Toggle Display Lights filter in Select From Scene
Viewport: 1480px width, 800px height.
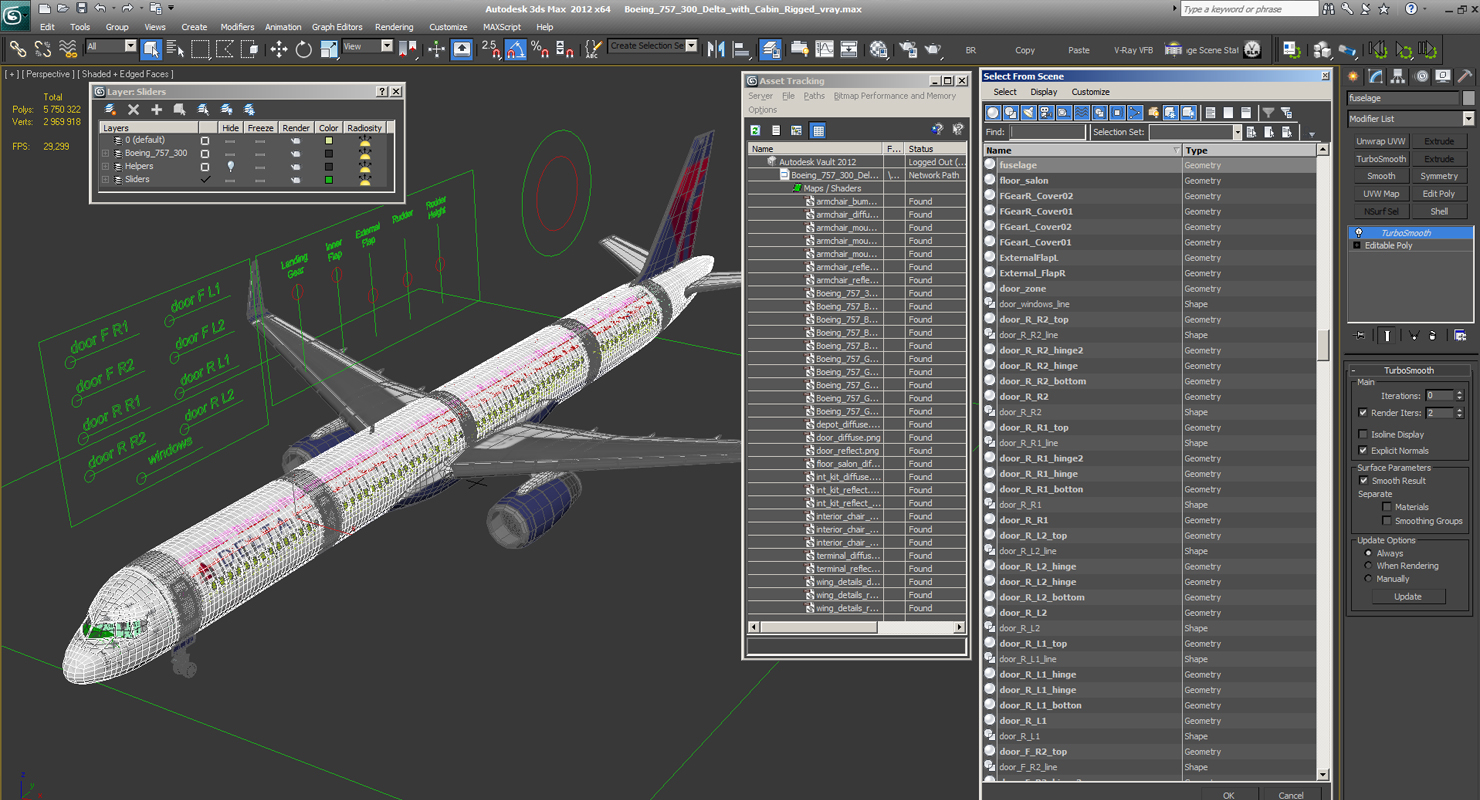click(x=1029, y=113)
